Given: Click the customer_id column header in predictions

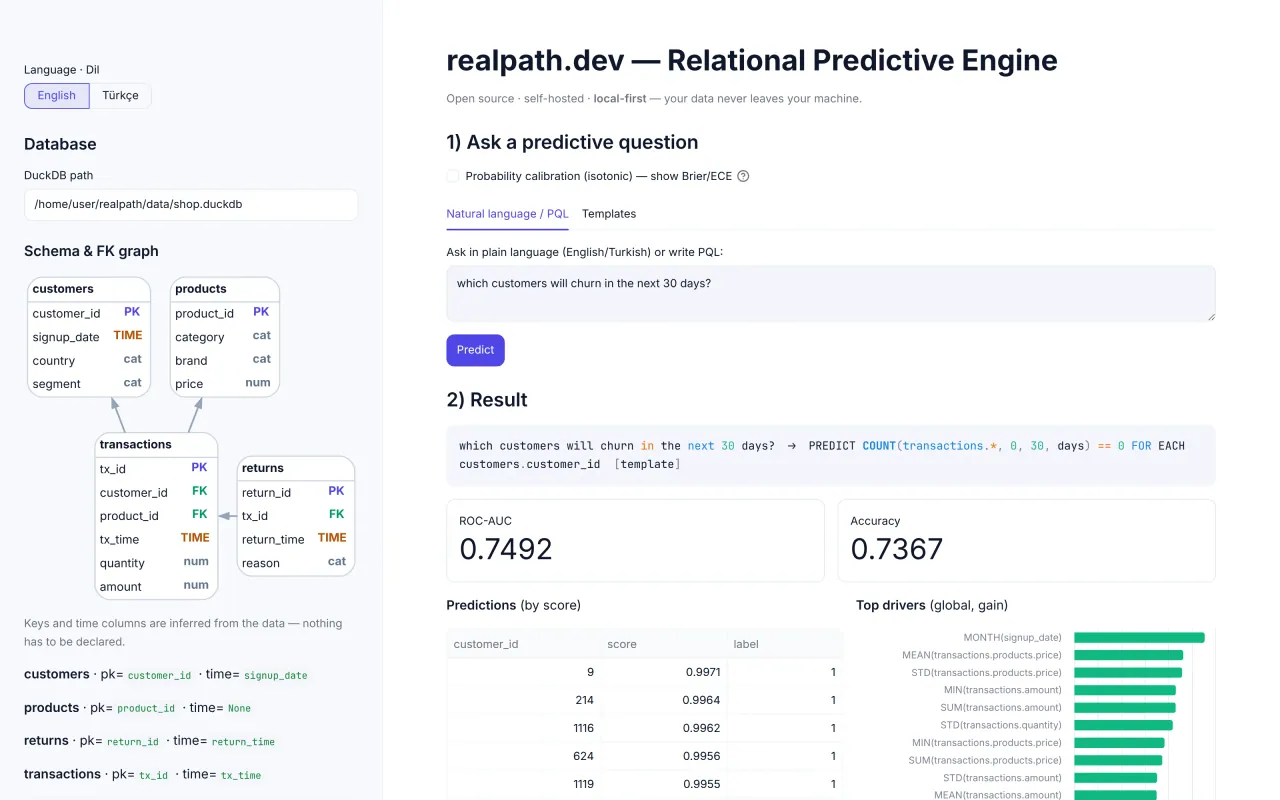Looking at the screenshot, I should [524, 644].
